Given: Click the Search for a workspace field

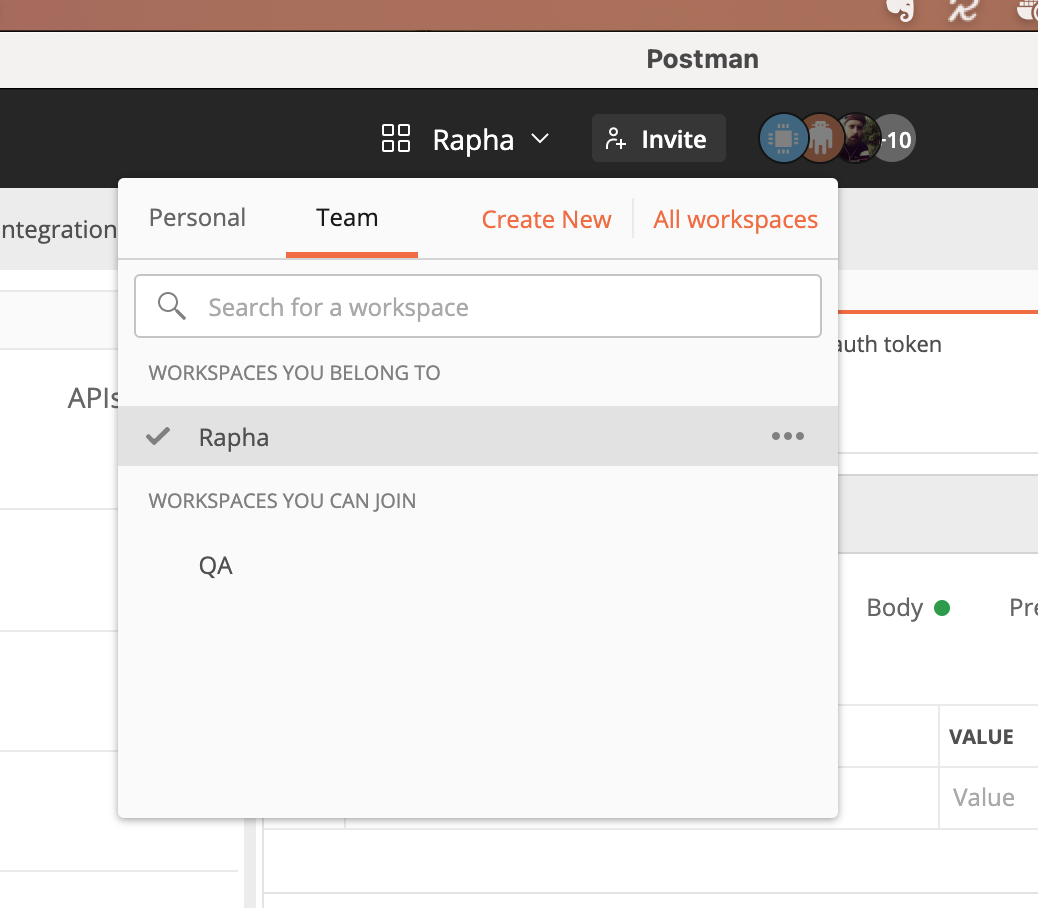Looking at the screenshot, I should tap(500, 307).
